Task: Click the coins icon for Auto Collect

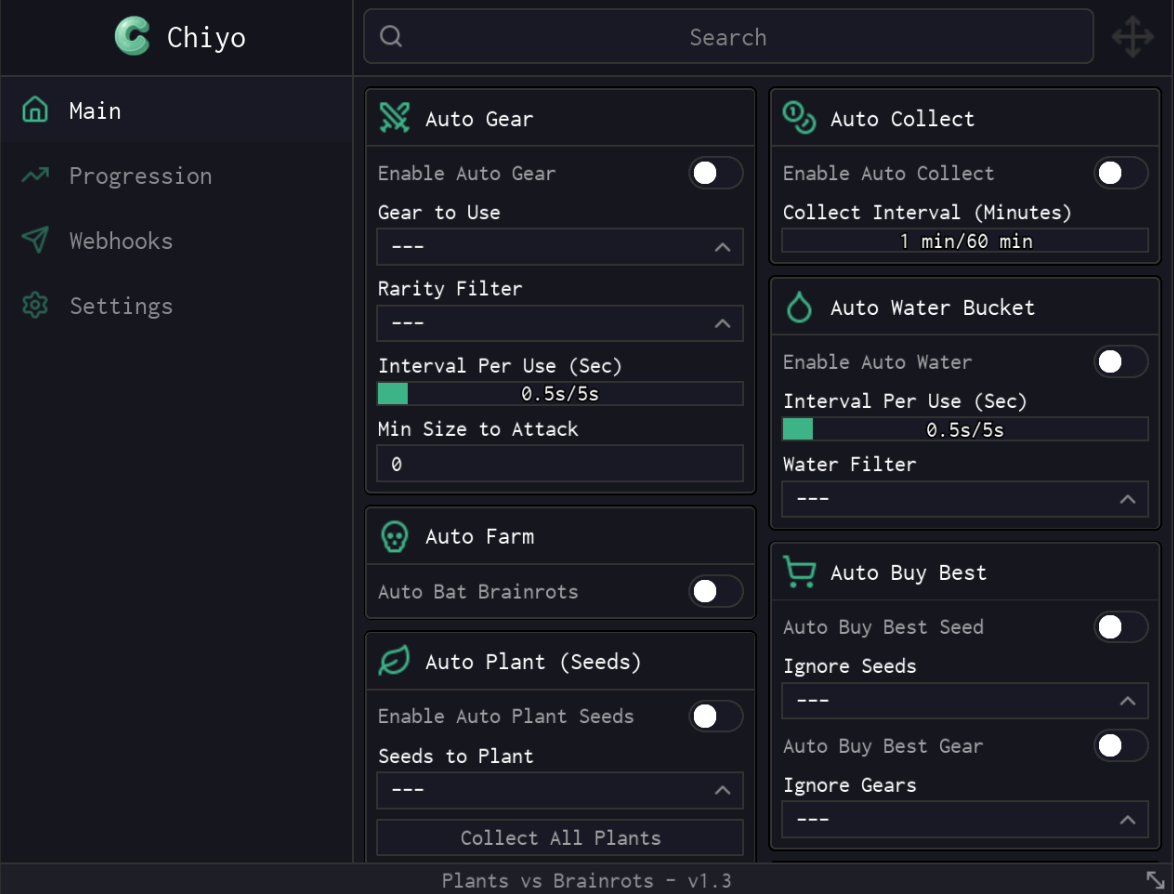Action: click(x=799, y=118)
